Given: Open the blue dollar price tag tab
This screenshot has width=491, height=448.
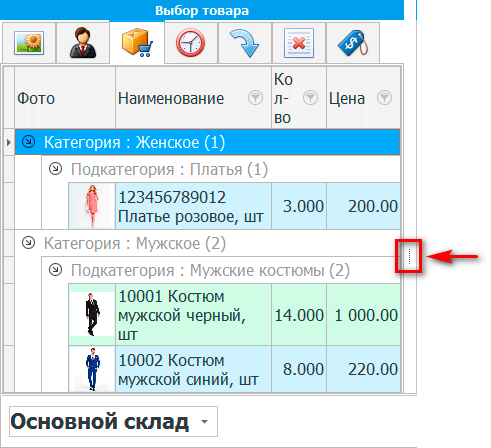Looking at the screenshot, I should [353, 43].
